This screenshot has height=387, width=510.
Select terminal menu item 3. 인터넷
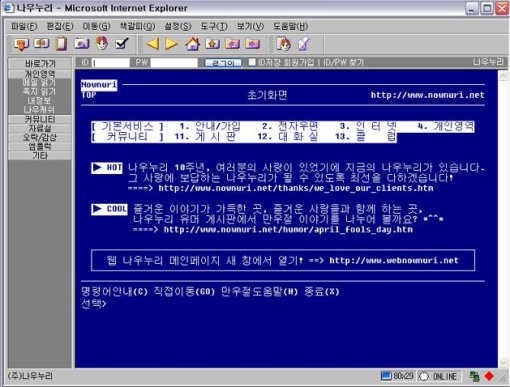369,126
